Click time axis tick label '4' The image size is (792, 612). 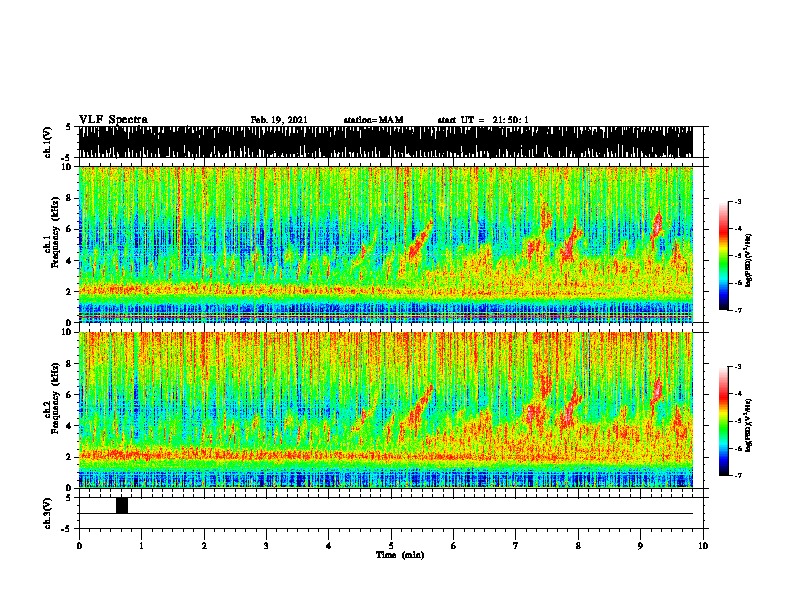329,545
